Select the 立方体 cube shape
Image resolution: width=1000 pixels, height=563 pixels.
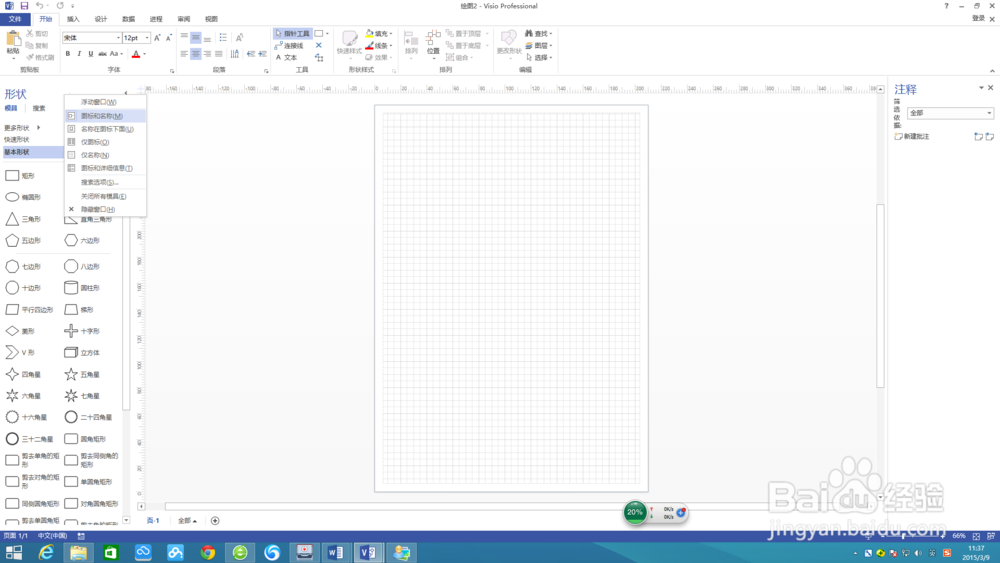[82, 353]
